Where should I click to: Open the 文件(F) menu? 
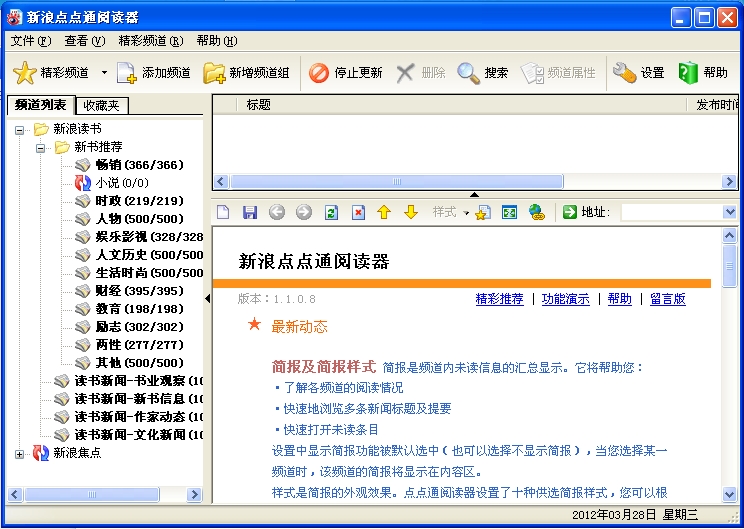pyautogui.click(x=31, y=41)
